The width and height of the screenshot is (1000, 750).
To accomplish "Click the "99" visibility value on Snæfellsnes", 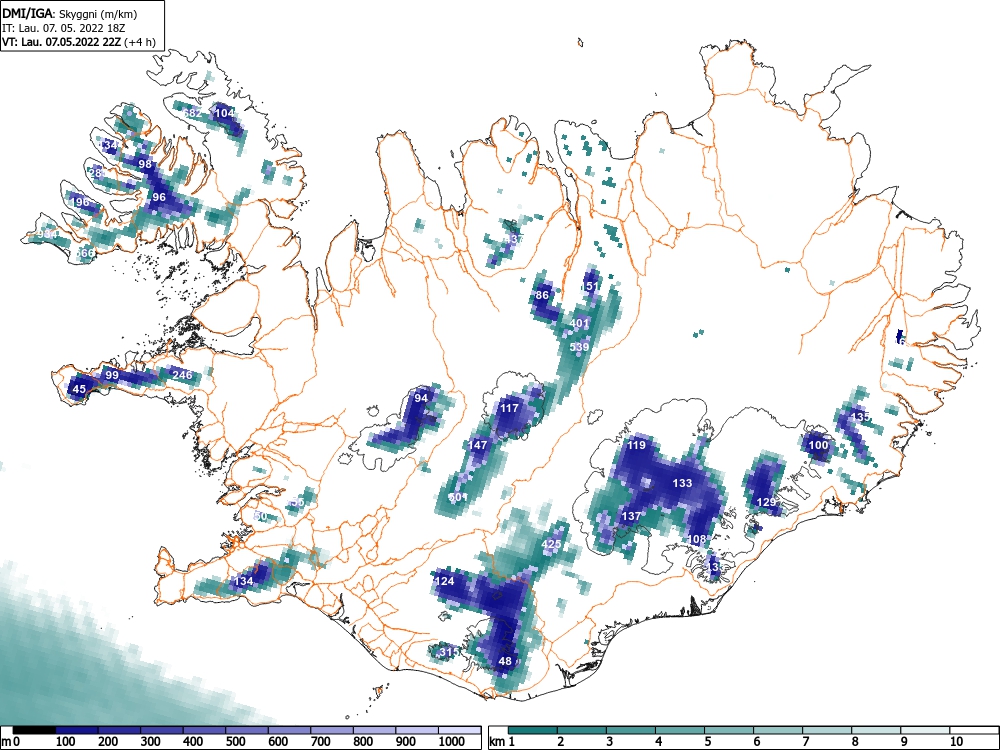I will [112, 375].
